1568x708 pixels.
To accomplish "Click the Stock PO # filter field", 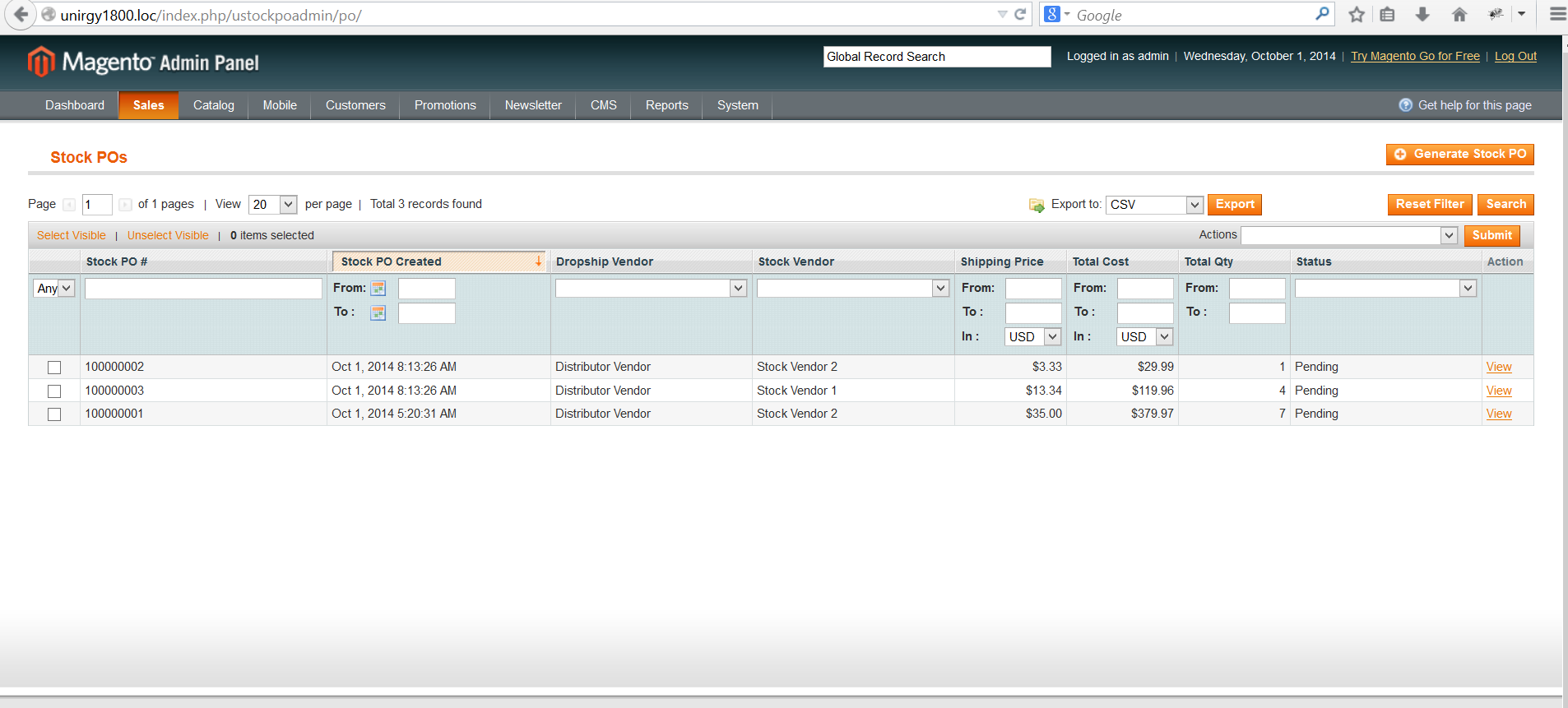I will pos(203,289).
